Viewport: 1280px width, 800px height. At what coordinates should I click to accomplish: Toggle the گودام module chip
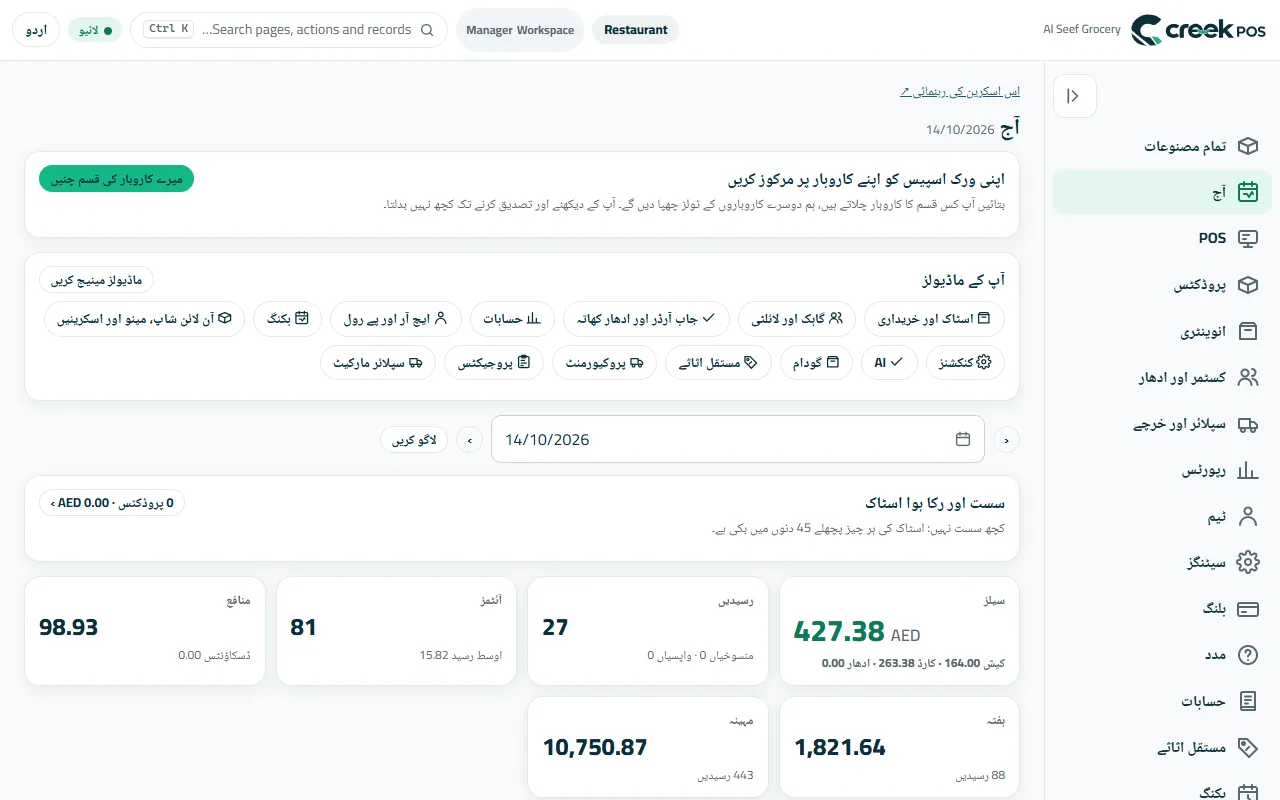[x=816, y=362]
